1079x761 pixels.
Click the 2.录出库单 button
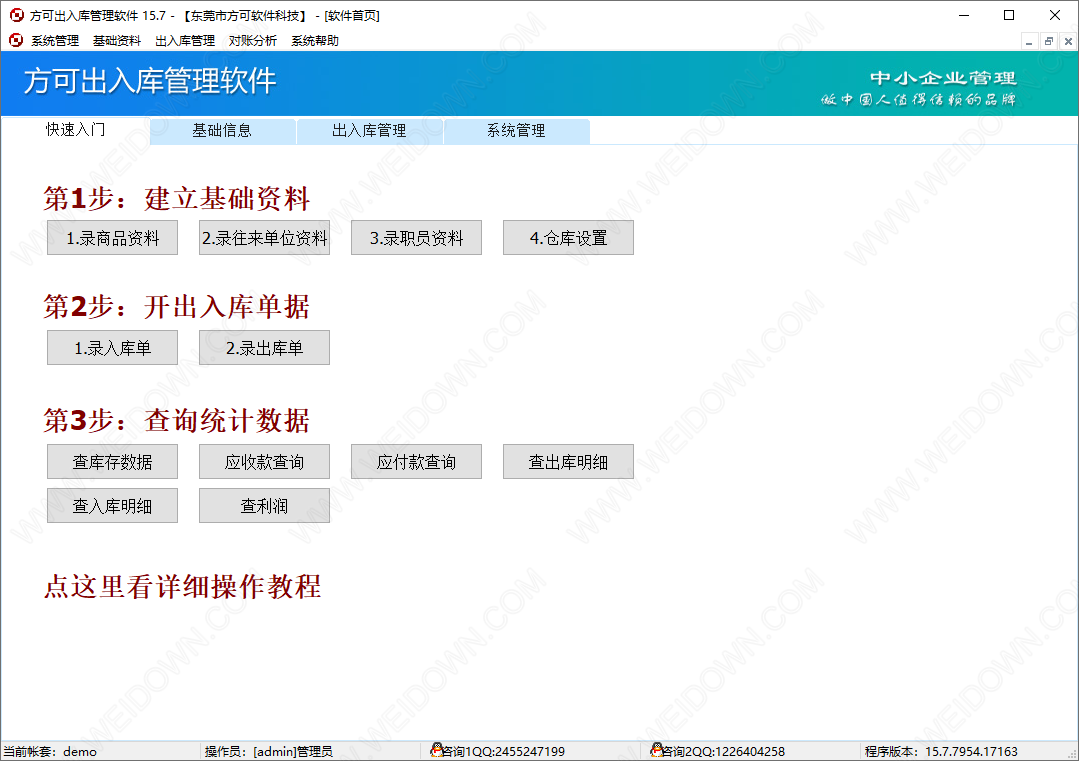[264, 348]
